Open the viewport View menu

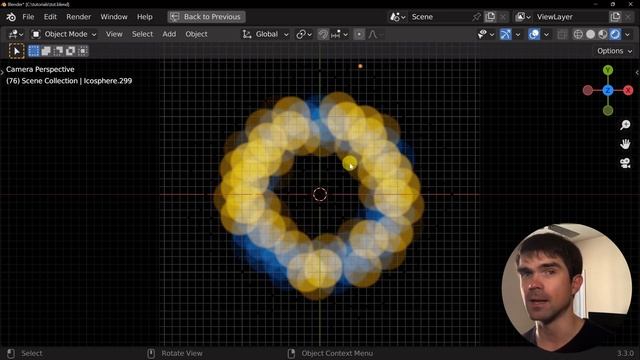pos(114,34)
